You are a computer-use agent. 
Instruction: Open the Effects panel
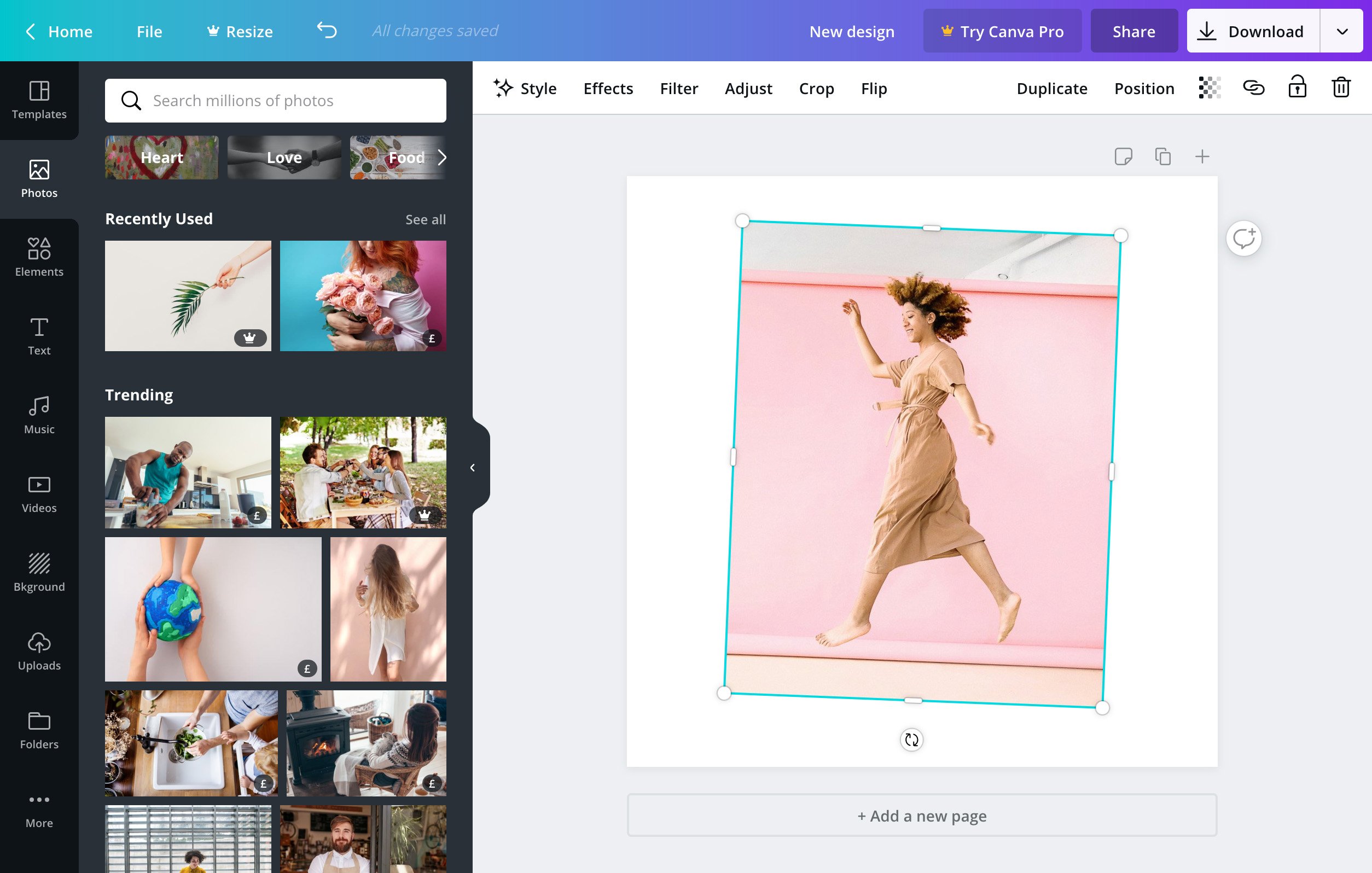coord(608,88)
